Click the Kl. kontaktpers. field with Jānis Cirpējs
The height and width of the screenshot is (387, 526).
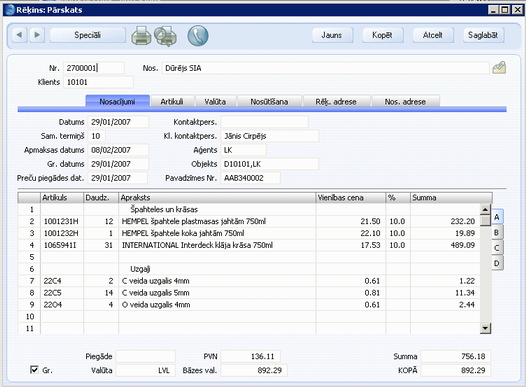click(x=270, y=136)
